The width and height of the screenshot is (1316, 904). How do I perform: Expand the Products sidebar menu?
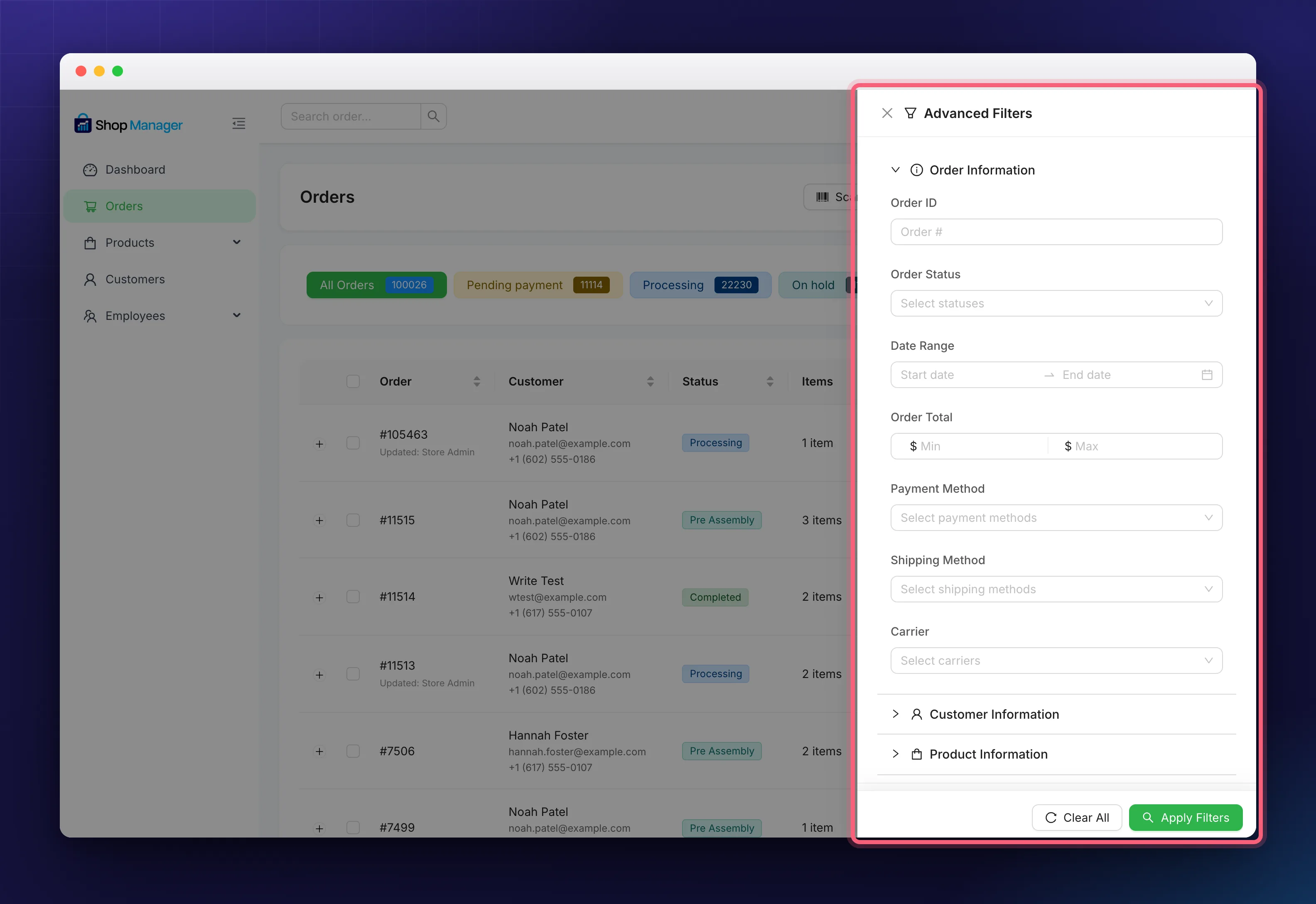pos(160,243)
